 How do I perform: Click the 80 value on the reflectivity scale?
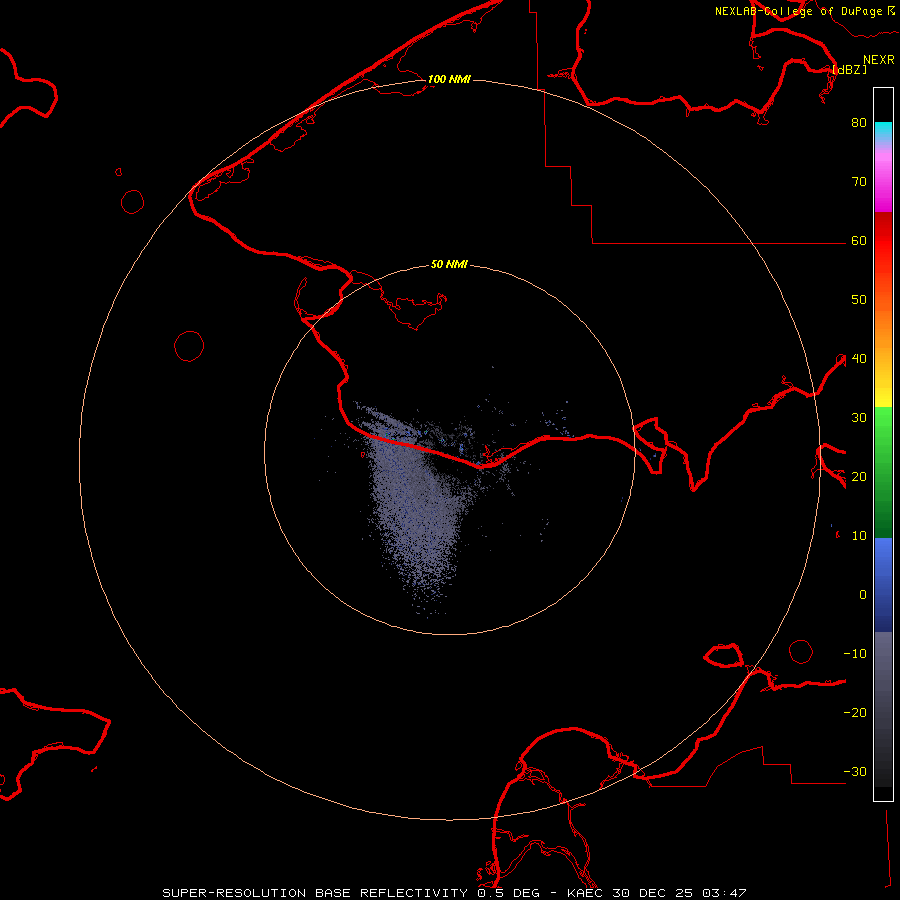(x=859, y=122)
